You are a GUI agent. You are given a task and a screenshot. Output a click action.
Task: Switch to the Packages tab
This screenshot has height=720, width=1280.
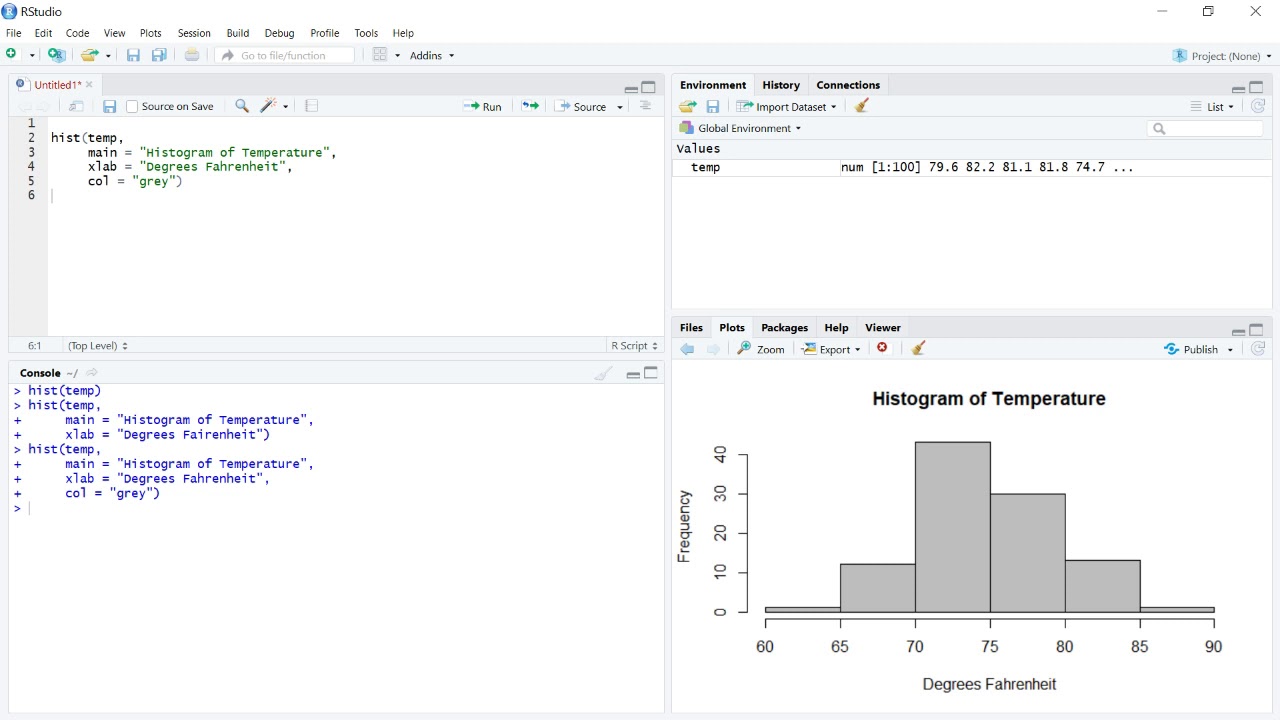(x=784, y=328)
